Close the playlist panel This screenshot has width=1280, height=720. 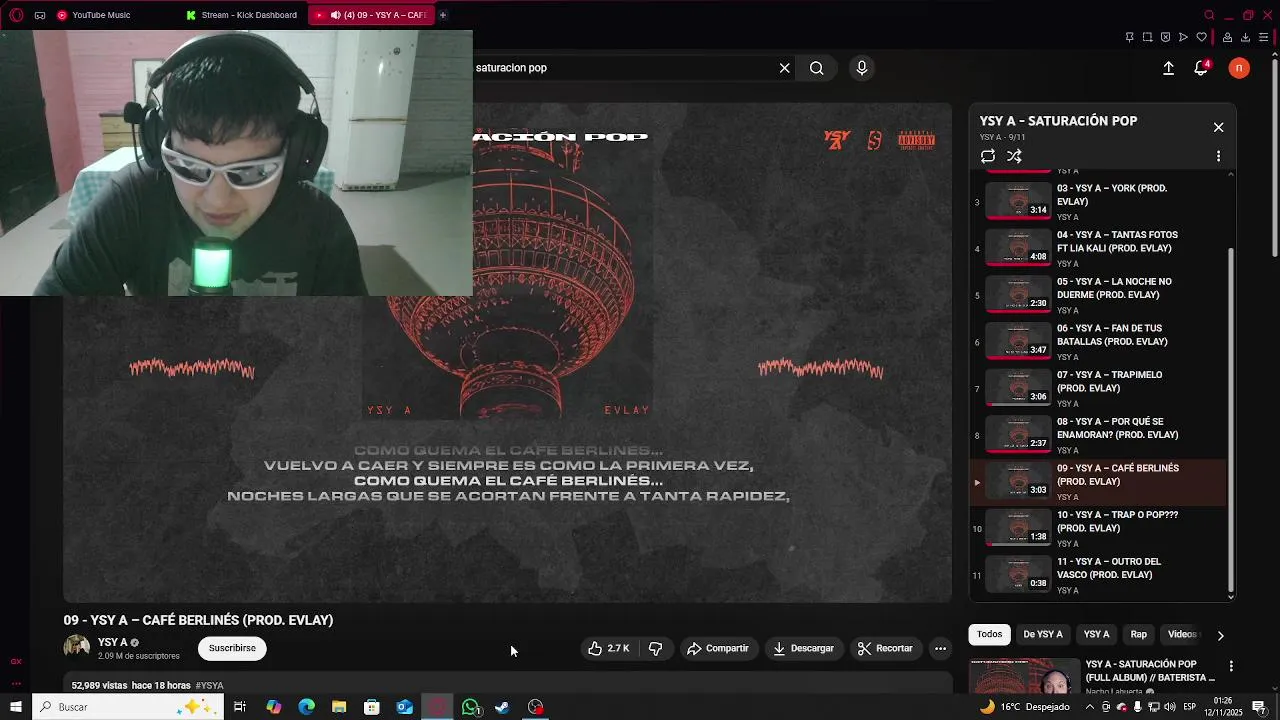1218,127
